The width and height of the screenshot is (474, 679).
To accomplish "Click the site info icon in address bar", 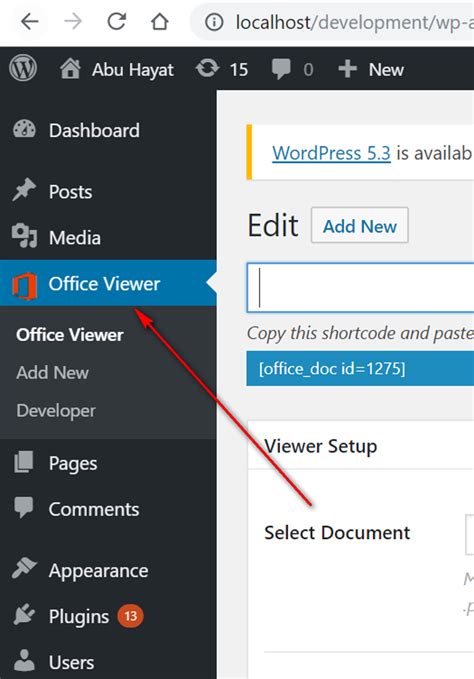I will click(x=214, y=22).
